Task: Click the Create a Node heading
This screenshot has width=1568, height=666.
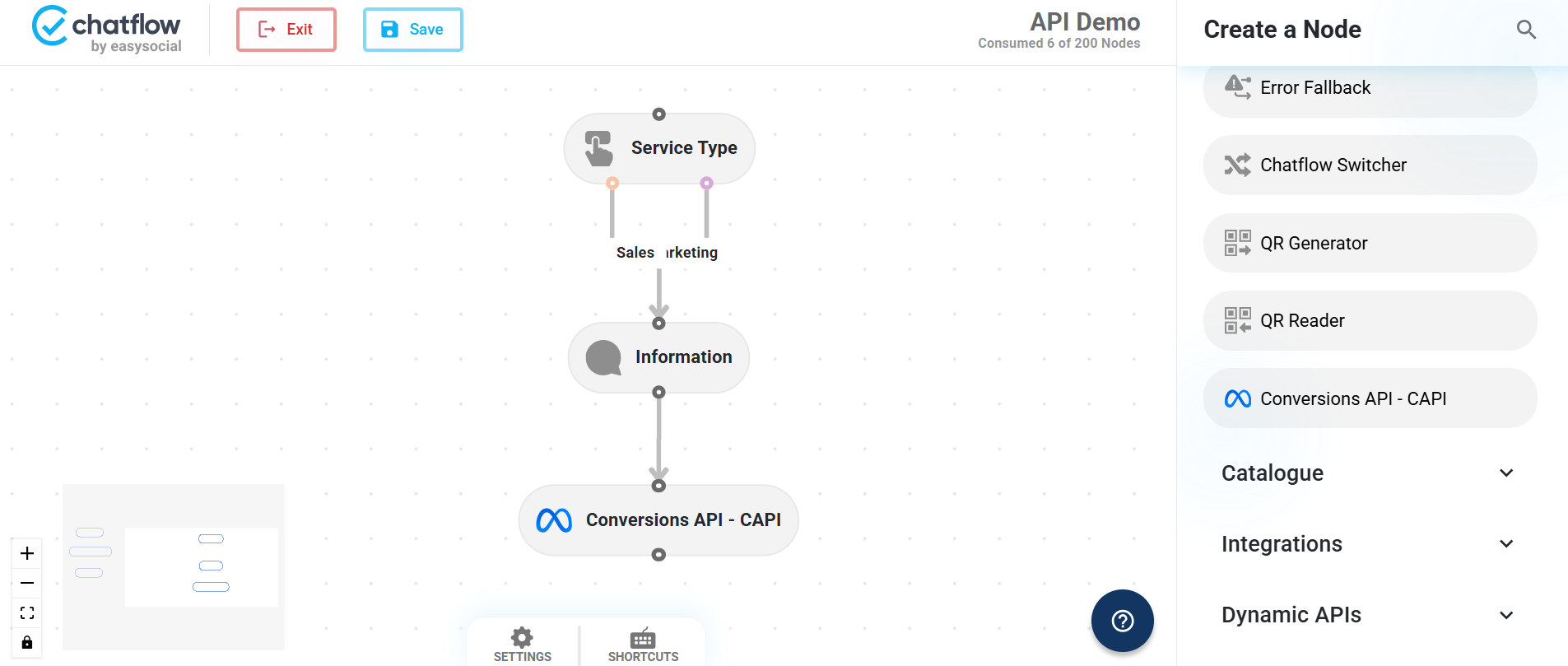Action: pos(1282,30)
